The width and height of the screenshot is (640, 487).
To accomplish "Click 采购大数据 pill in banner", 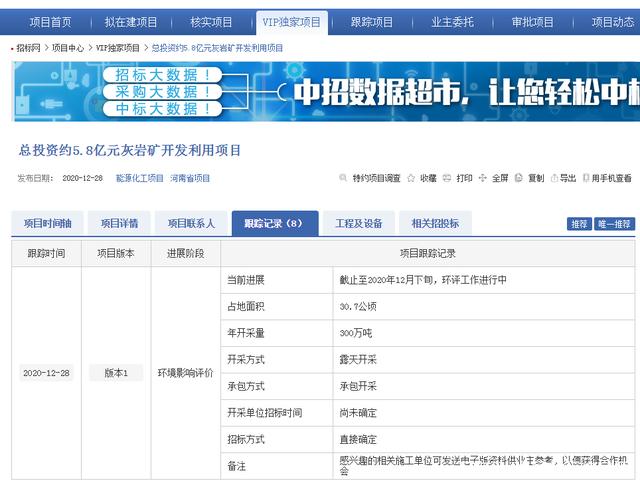I will point(162,91).
